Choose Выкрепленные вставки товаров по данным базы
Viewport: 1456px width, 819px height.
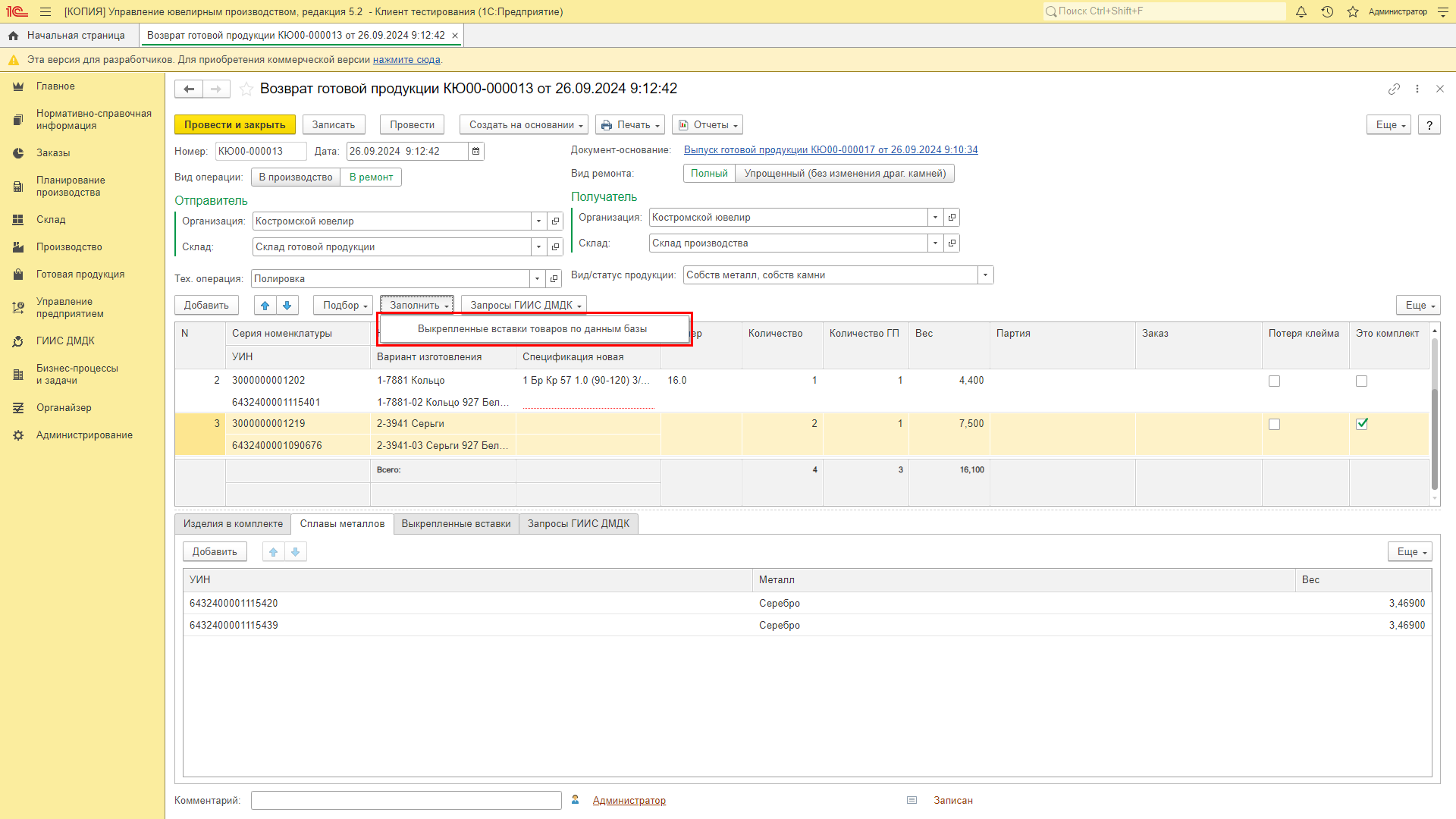click(532, 329)
